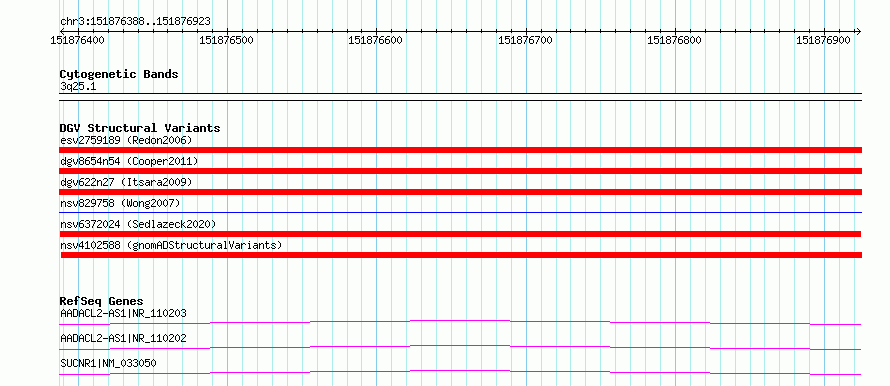Viewport: 890px width, 386px height.
Task: Open variant dgv622n27 (Itsara2009) label
Action: [x=126, y=182]
